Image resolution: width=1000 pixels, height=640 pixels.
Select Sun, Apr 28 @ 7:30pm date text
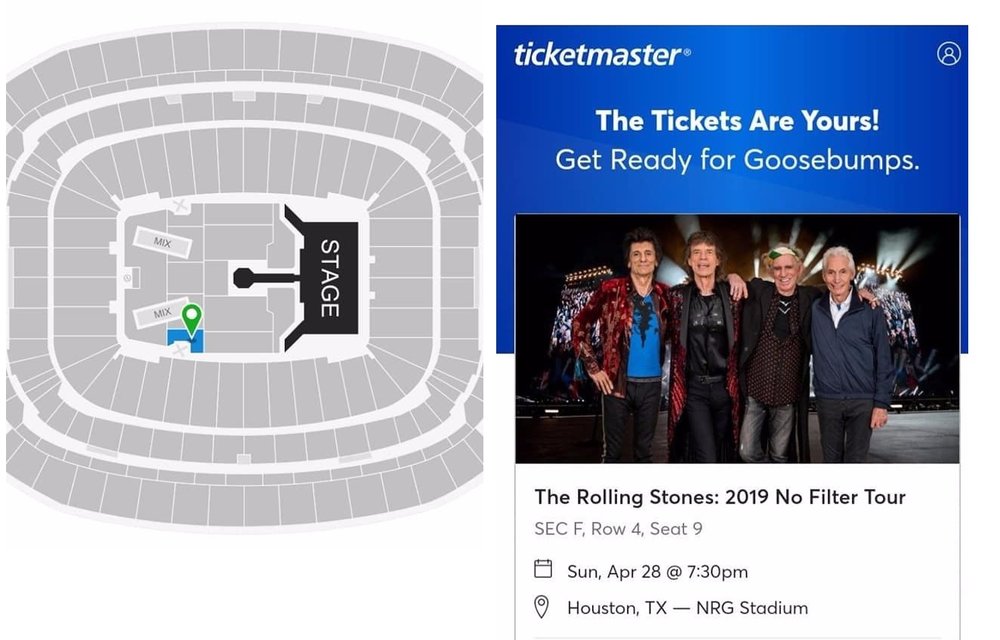(x=658, y=571)
